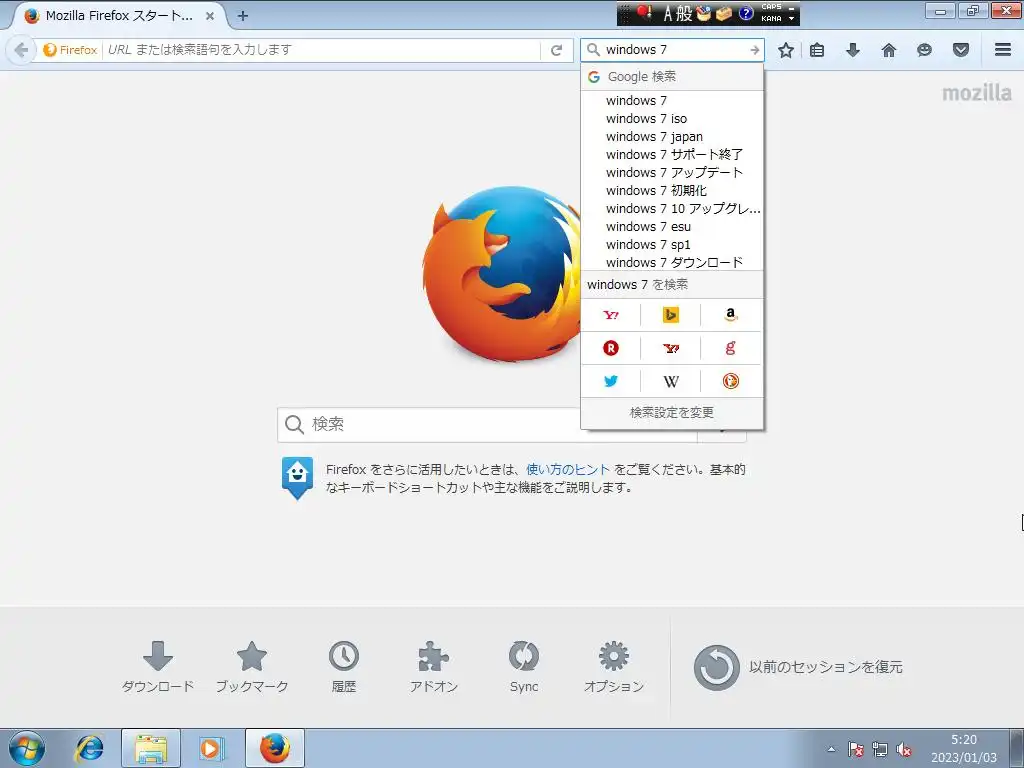Show bookmarks list icon in toolbar

coord(817,50)
